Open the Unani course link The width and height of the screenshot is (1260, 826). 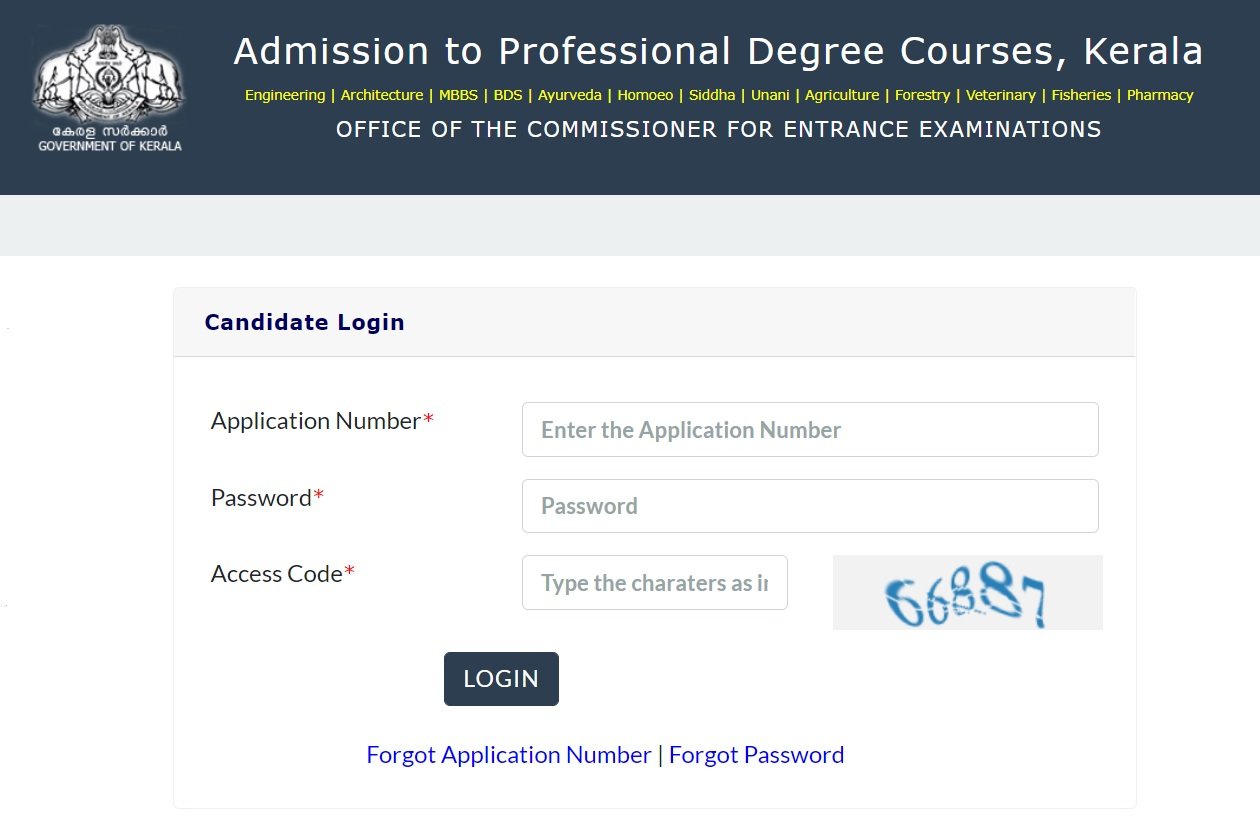[x=770, y=95]
